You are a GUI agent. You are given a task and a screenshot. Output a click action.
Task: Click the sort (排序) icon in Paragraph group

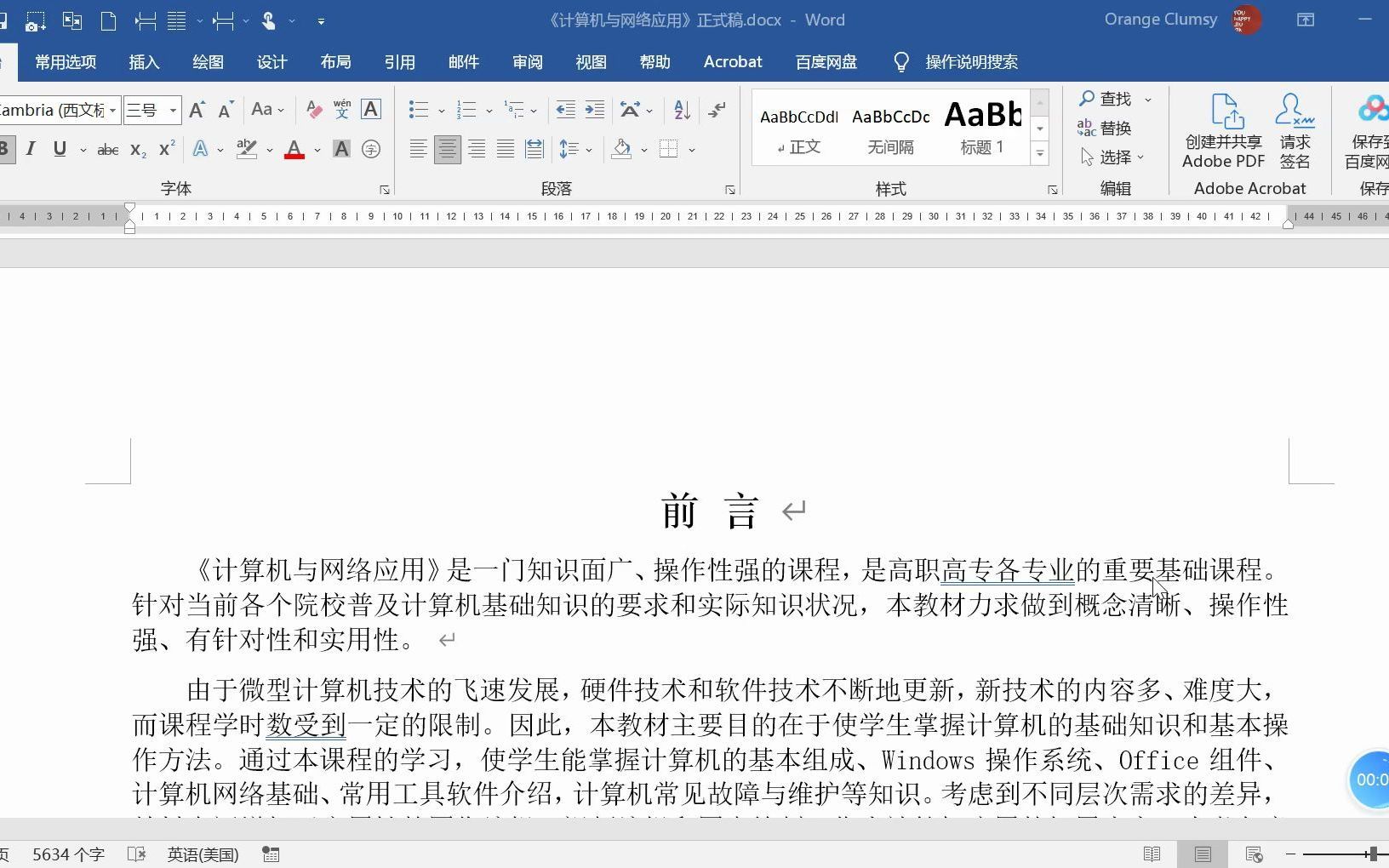pos(680,110)
